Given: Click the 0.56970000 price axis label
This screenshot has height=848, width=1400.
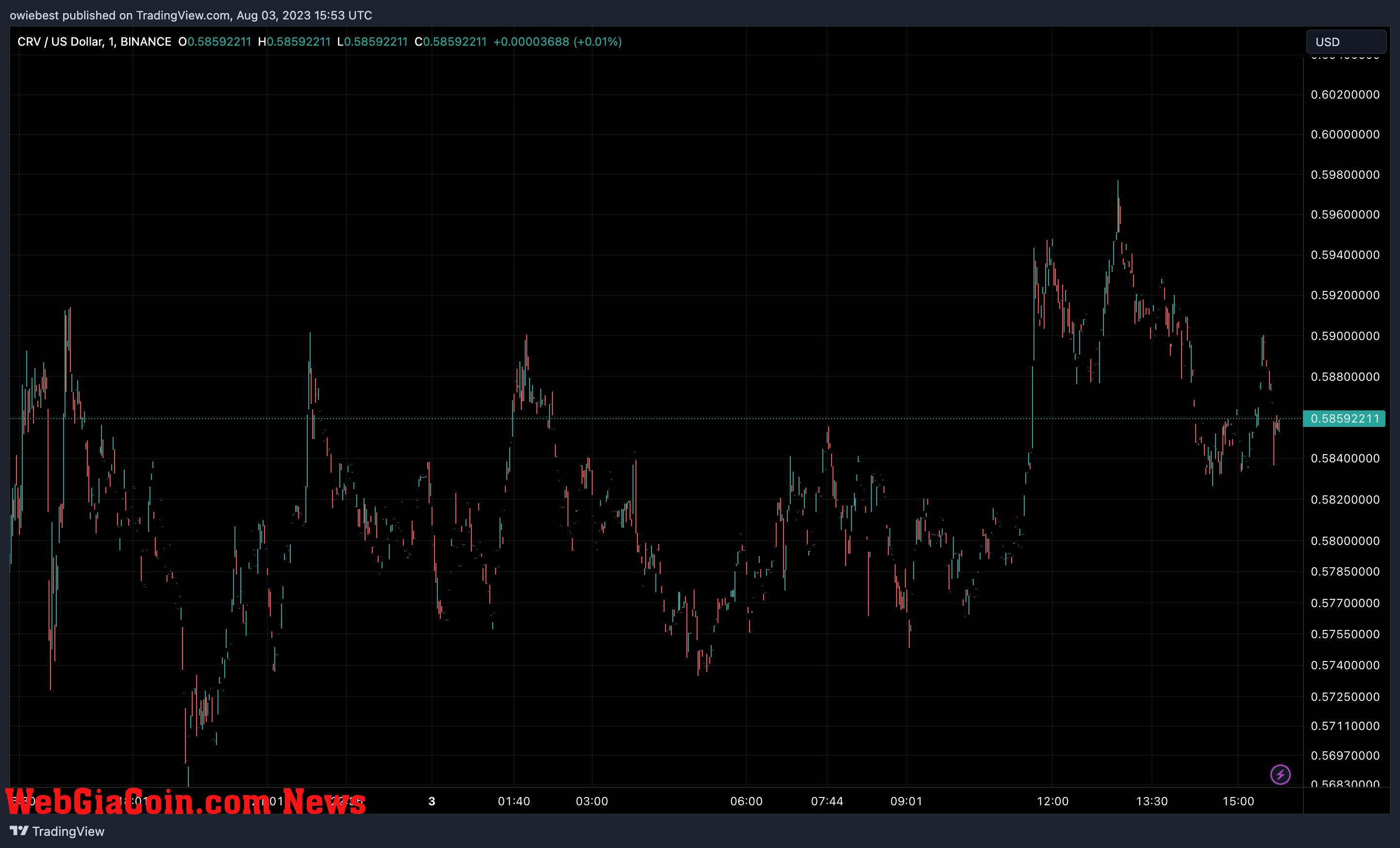Looking at the screenshot, I should pos(1345,755).
